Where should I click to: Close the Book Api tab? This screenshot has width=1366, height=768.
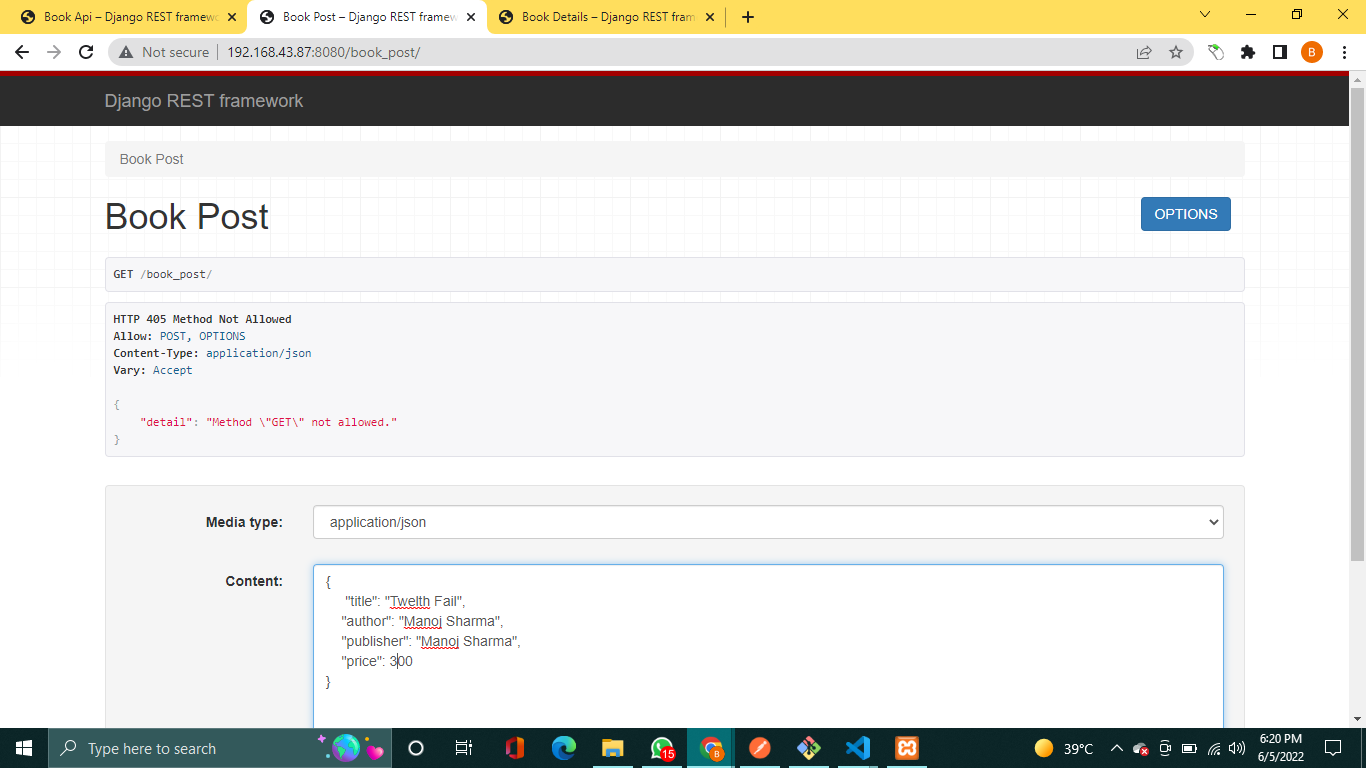coord(232,17)
